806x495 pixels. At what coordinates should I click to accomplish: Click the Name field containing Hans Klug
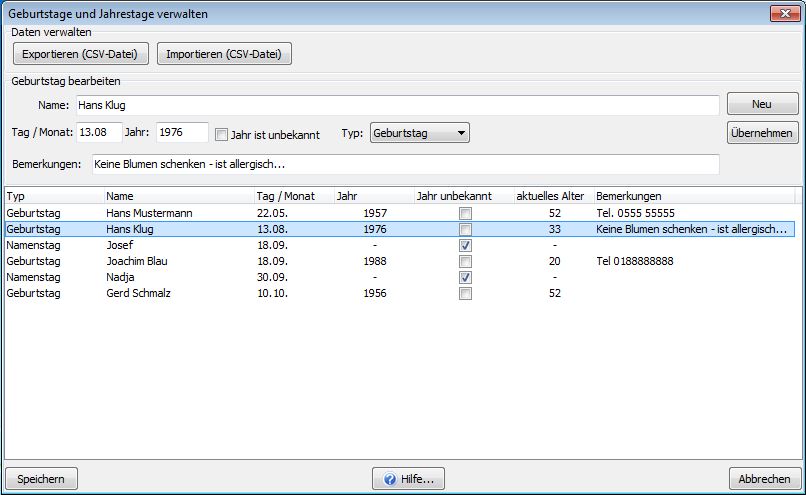tap(397, 105)
